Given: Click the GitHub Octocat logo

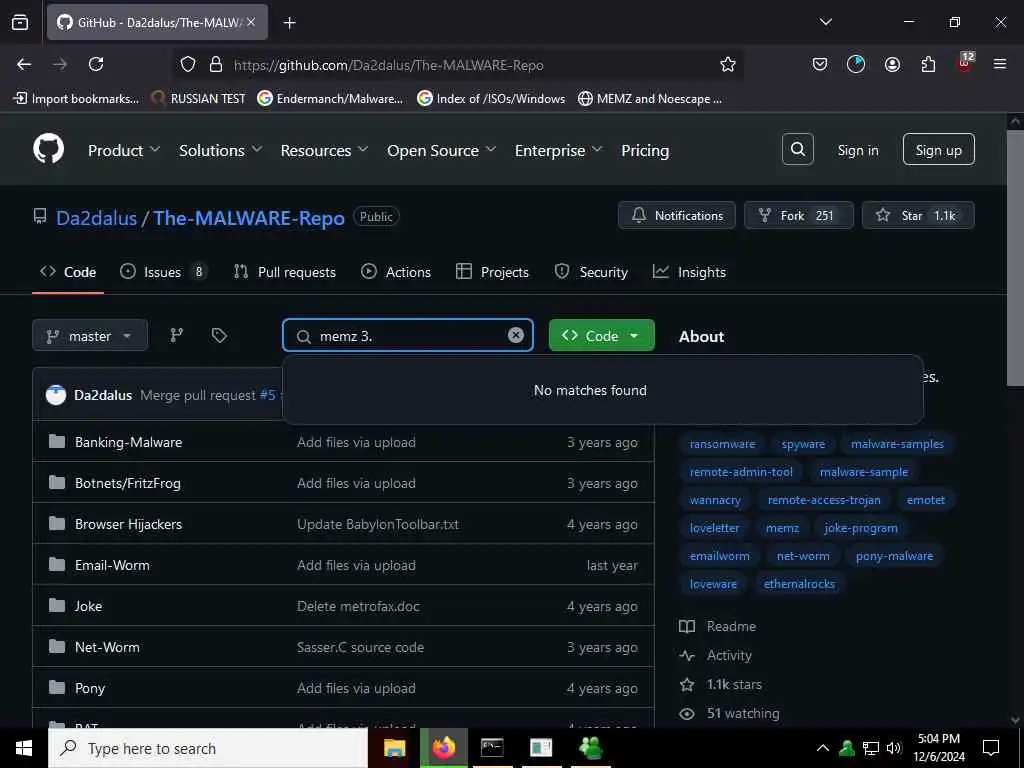Looking at the screenshot, I should coord(48,150).
